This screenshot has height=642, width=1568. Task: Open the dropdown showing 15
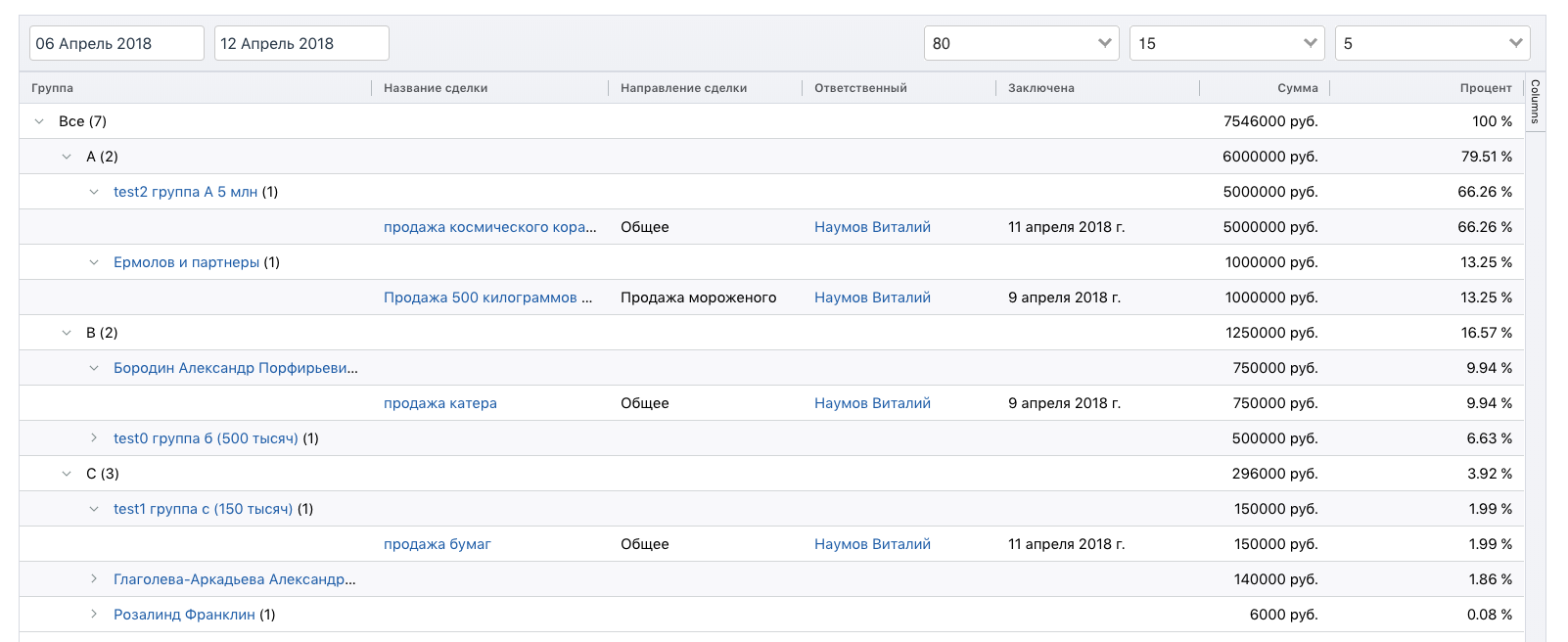[1226, 43]
